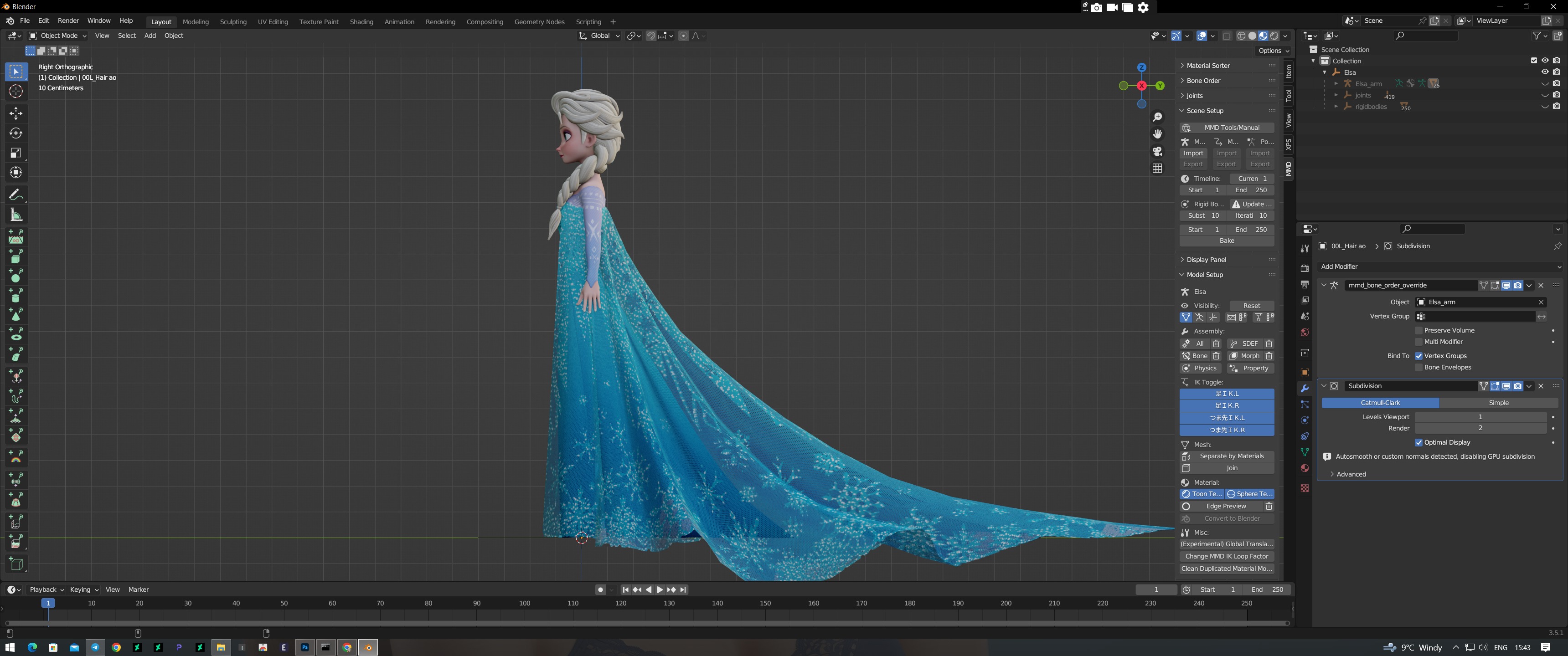This screenshot has height=656, width=1568.
Task: Remove the Subdivision modifier
Action: [1541, 386]
